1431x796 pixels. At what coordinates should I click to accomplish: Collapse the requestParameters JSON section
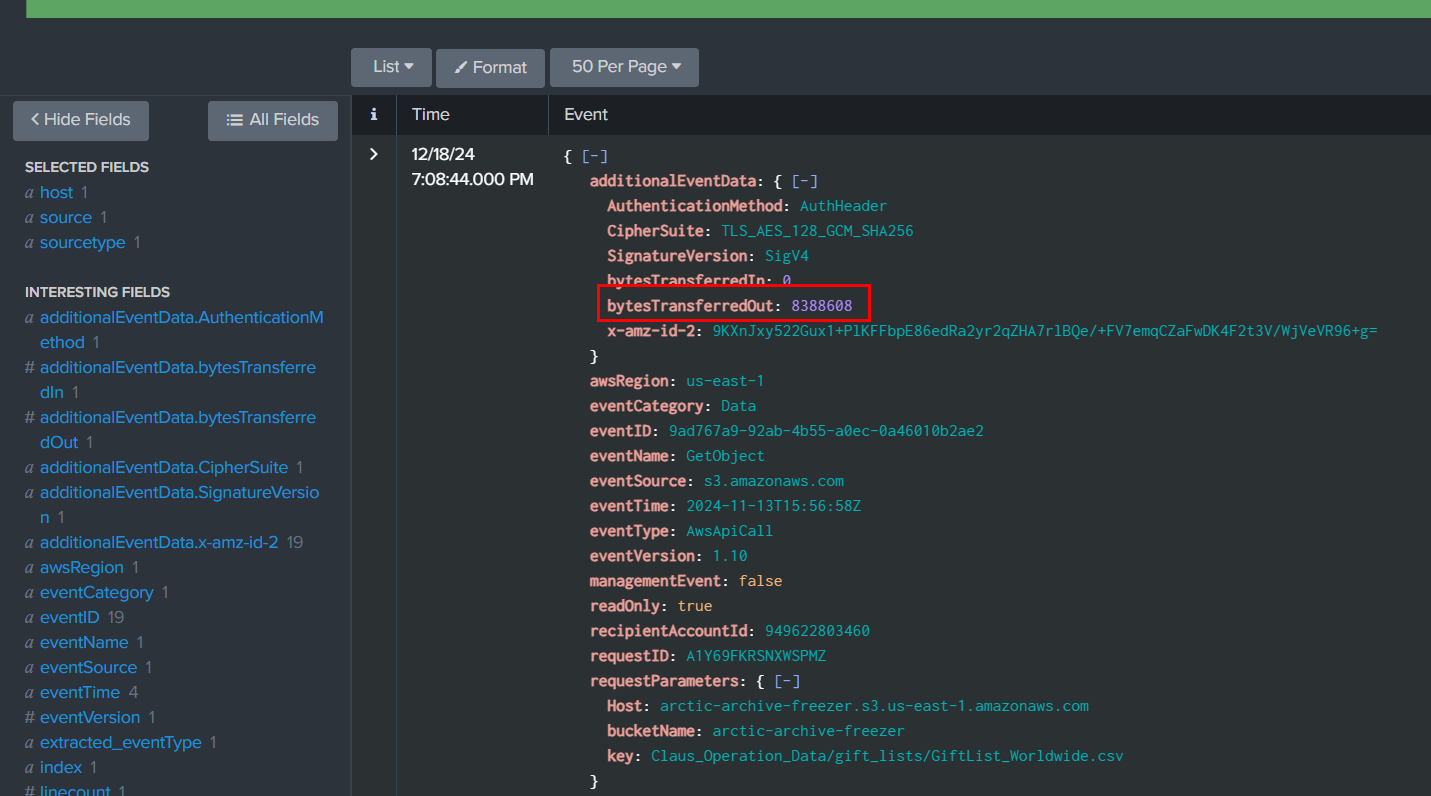(788, 681)
